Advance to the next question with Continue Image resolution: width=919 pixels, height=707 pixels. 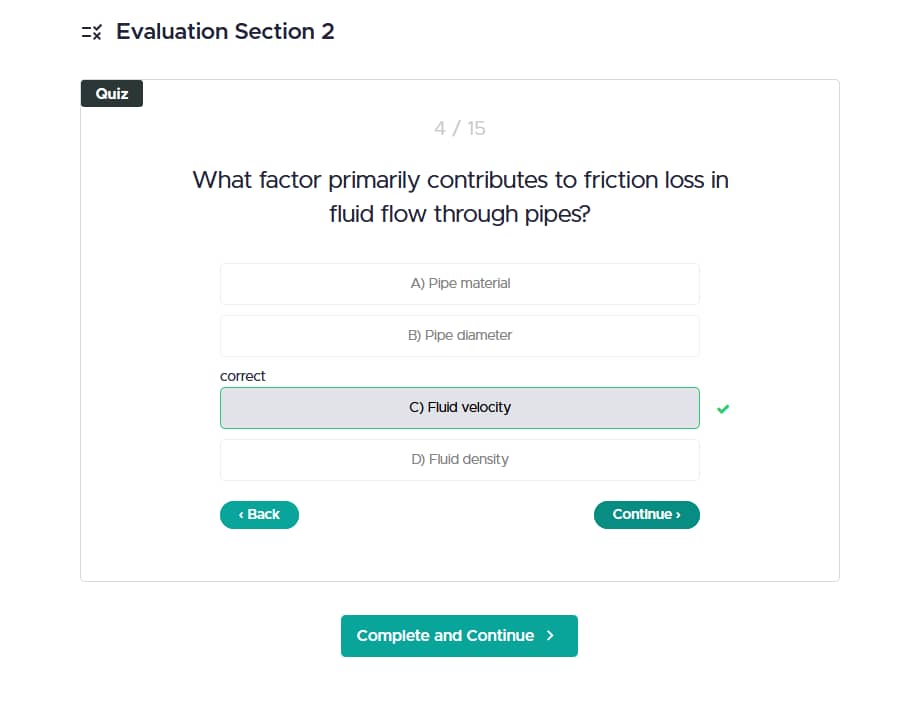[646, 515]
